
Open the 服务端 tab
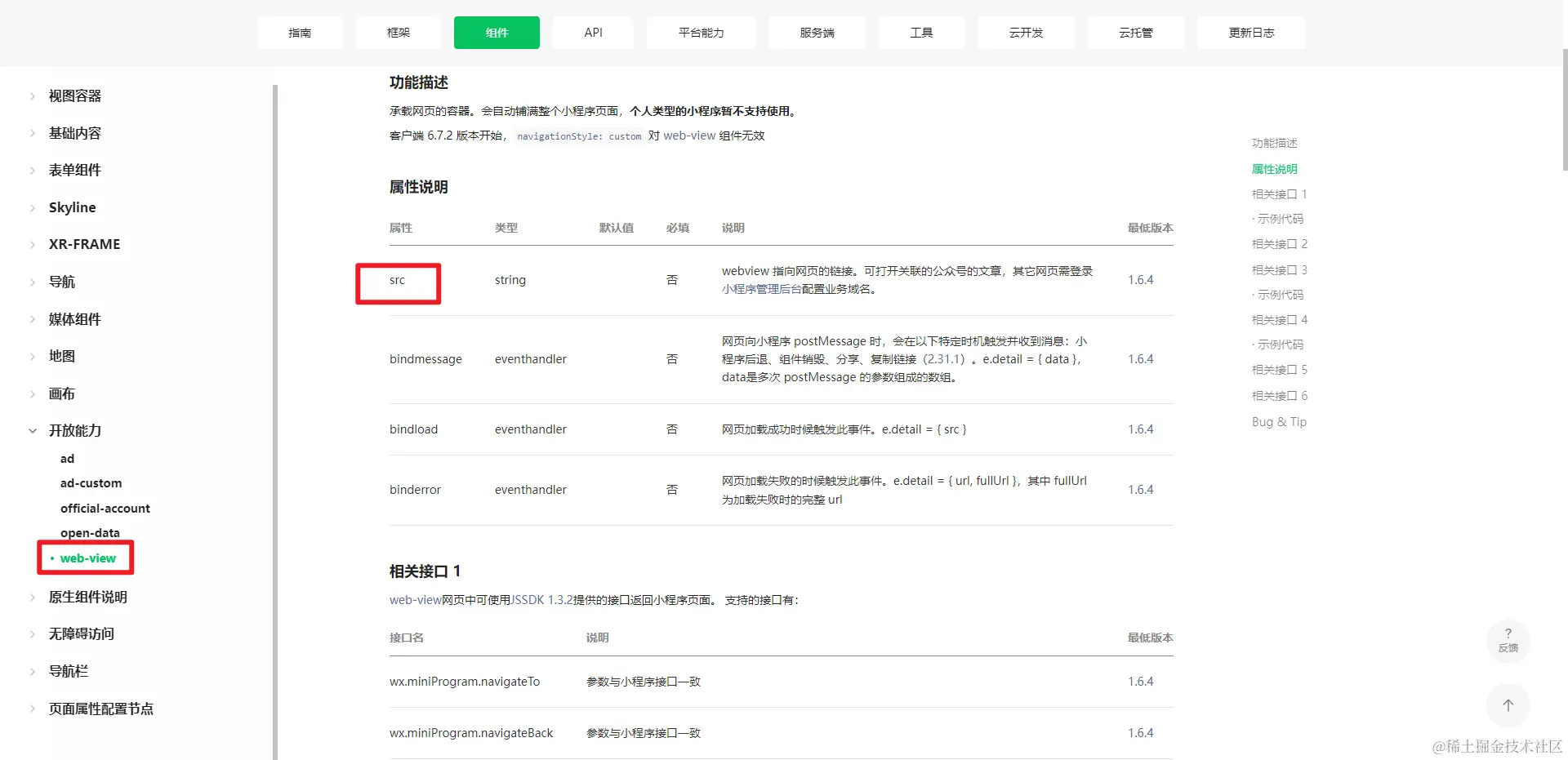tap(817, 33)
